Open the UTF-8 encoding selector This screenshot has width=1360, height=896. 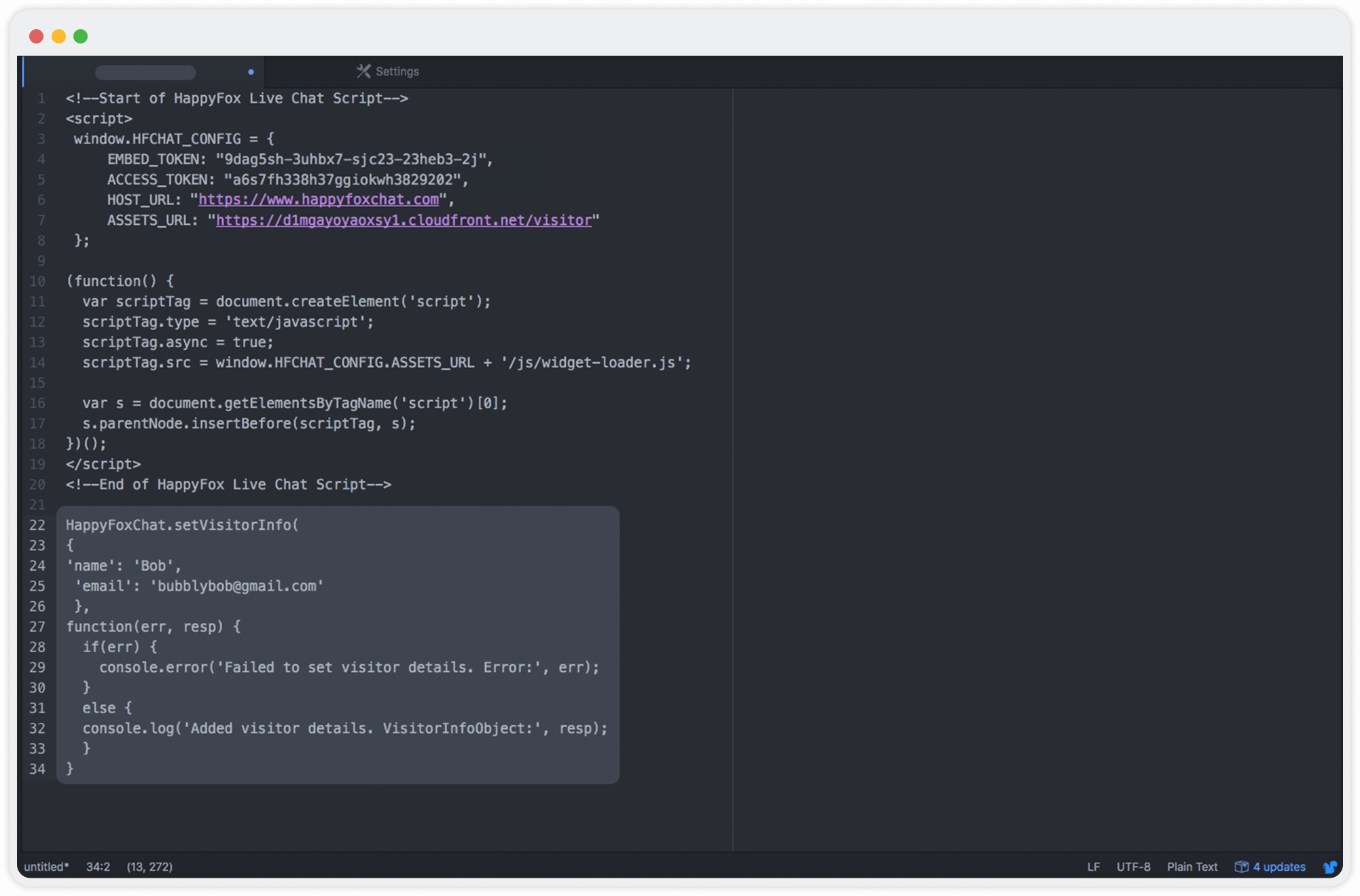click(1133, 867)
